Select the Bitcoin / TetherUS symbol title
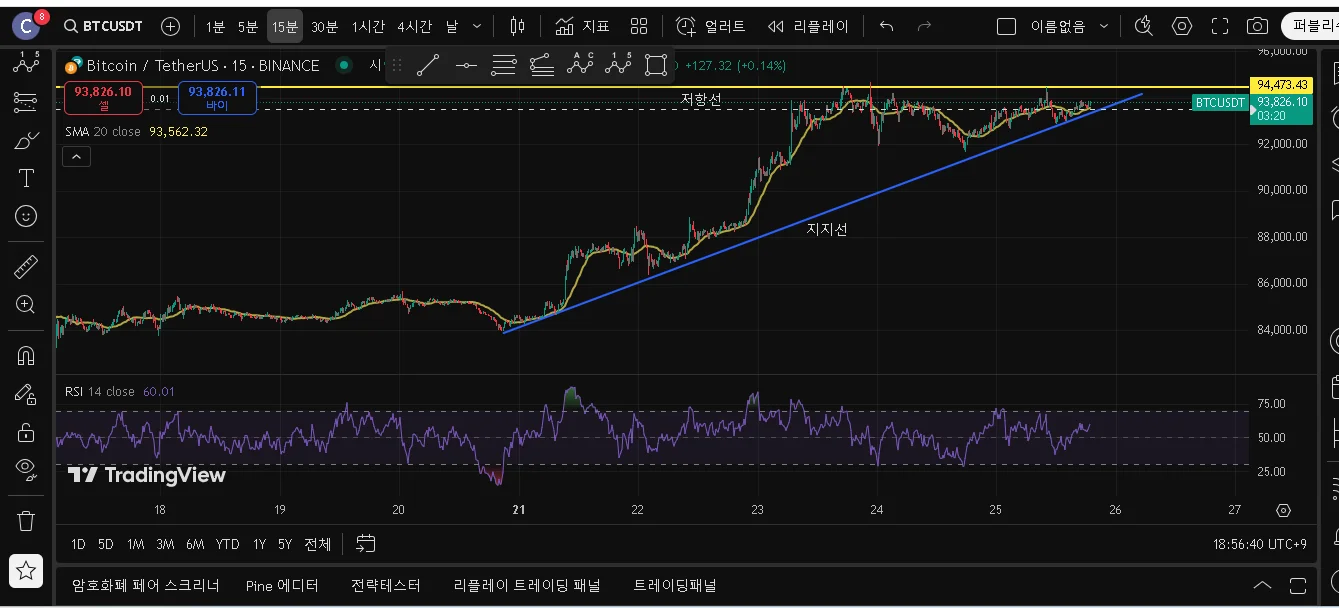The width and height of the screenshot is (1339, 608). pyautogui.click(x=203, y=66)
